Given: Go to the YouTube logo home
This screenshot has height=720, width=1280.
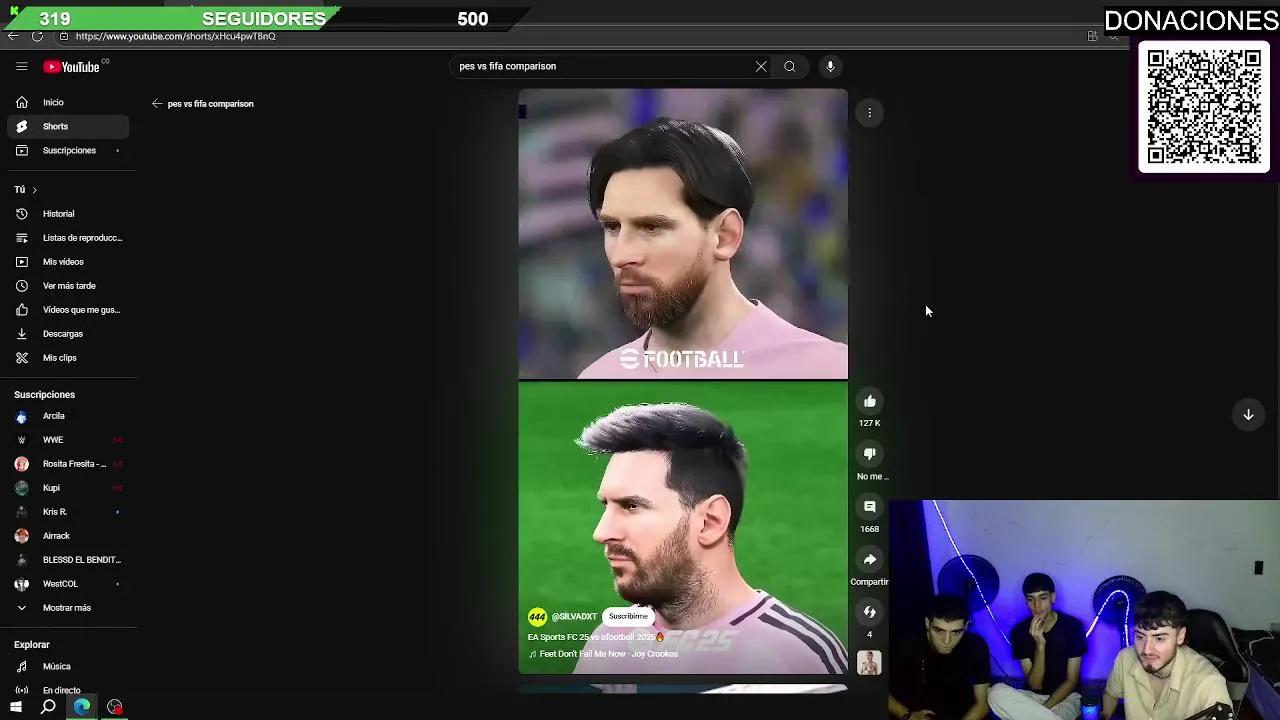Looking at the screenshot, I should (x=71, y=67).
